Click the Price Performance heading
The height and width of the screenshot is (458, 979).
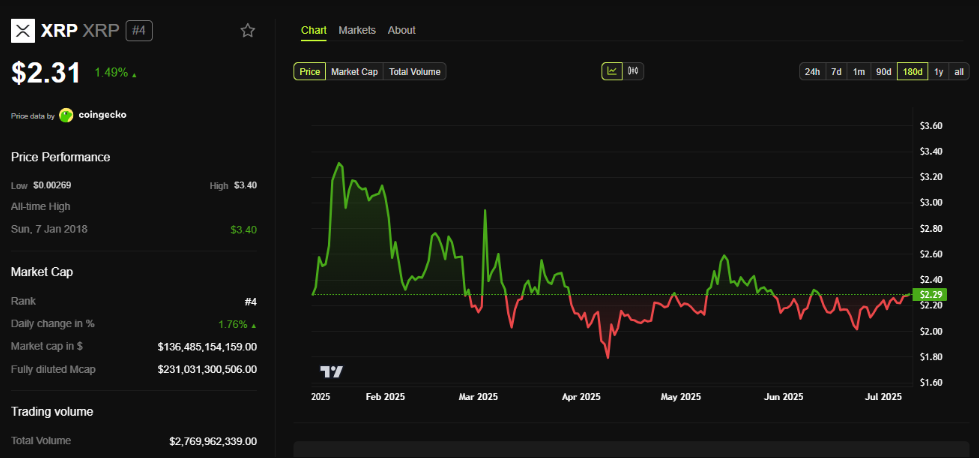(x=61, y=157)
